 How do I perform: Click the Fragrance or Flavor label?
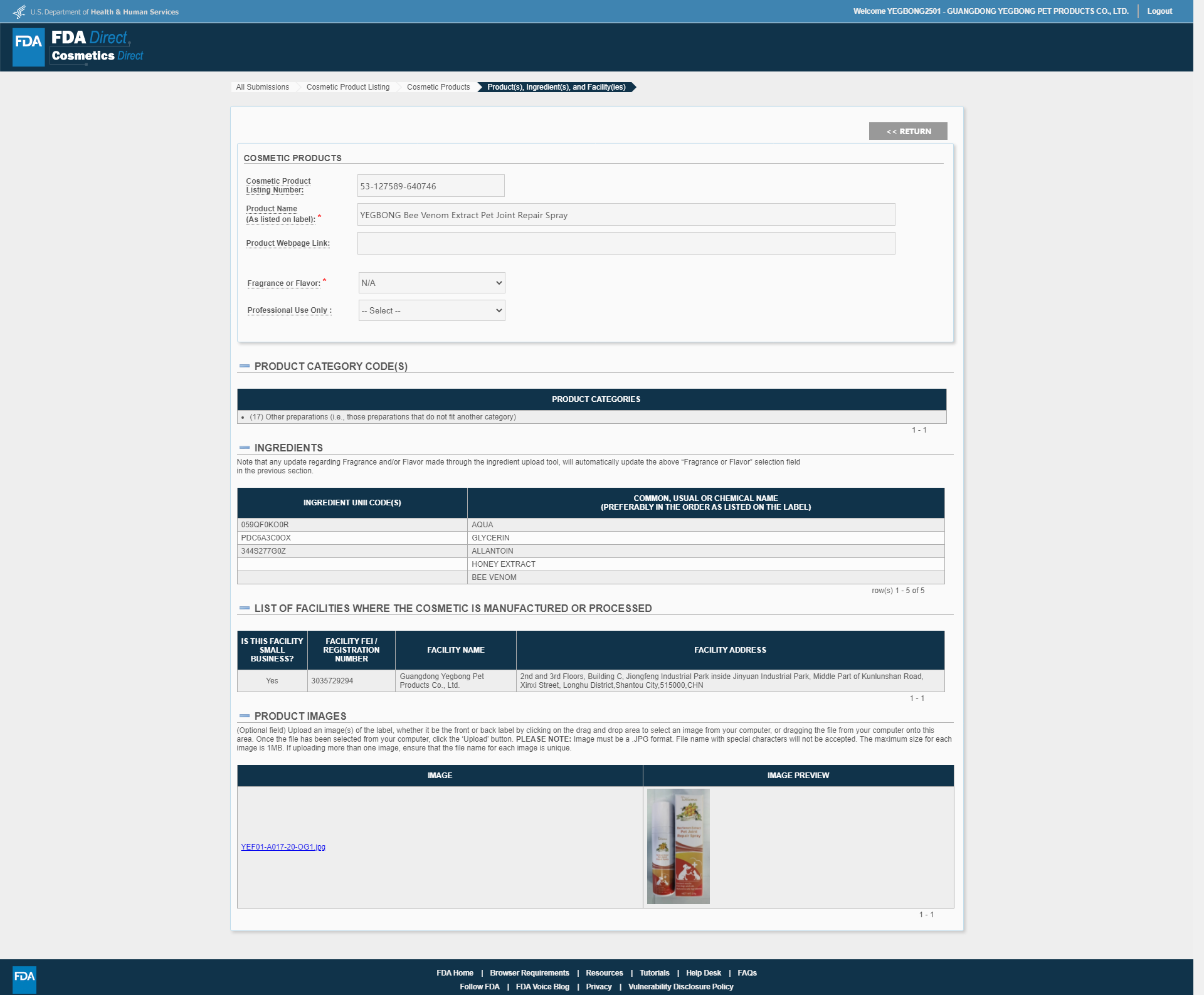coord(284,283)
